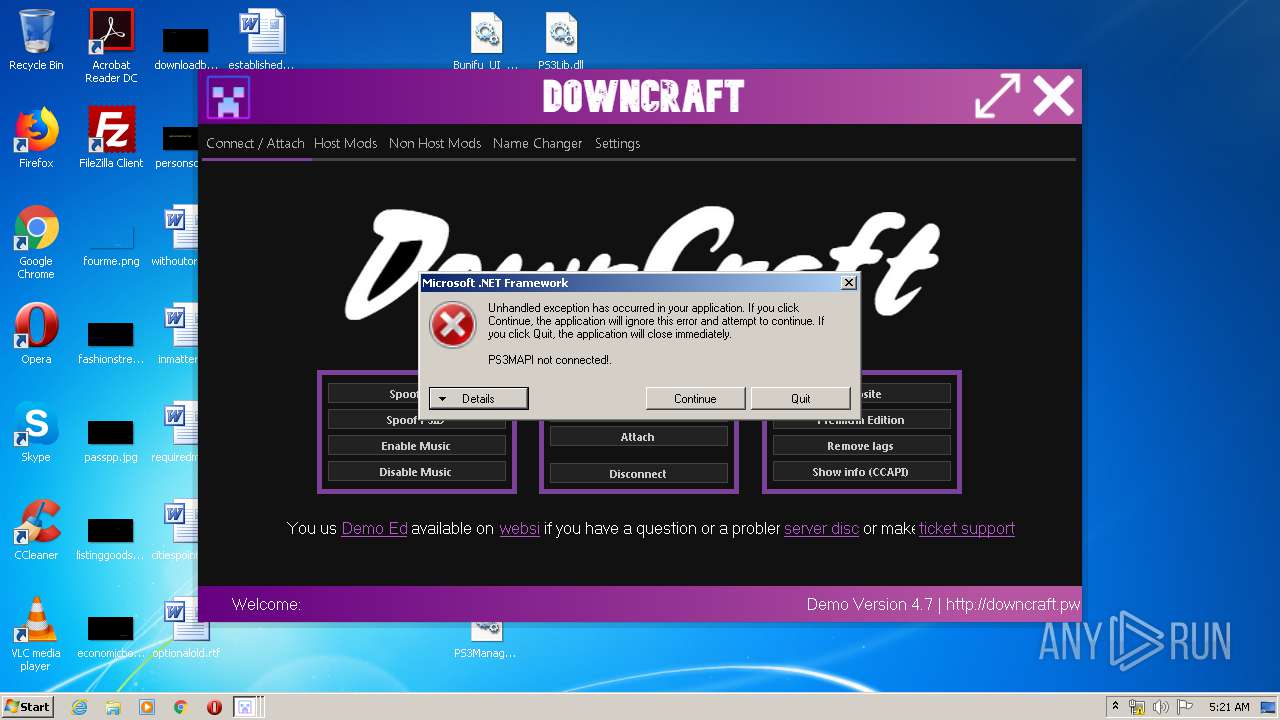
Task: Expand the Details dropdown in dialog
Action: 478,399
